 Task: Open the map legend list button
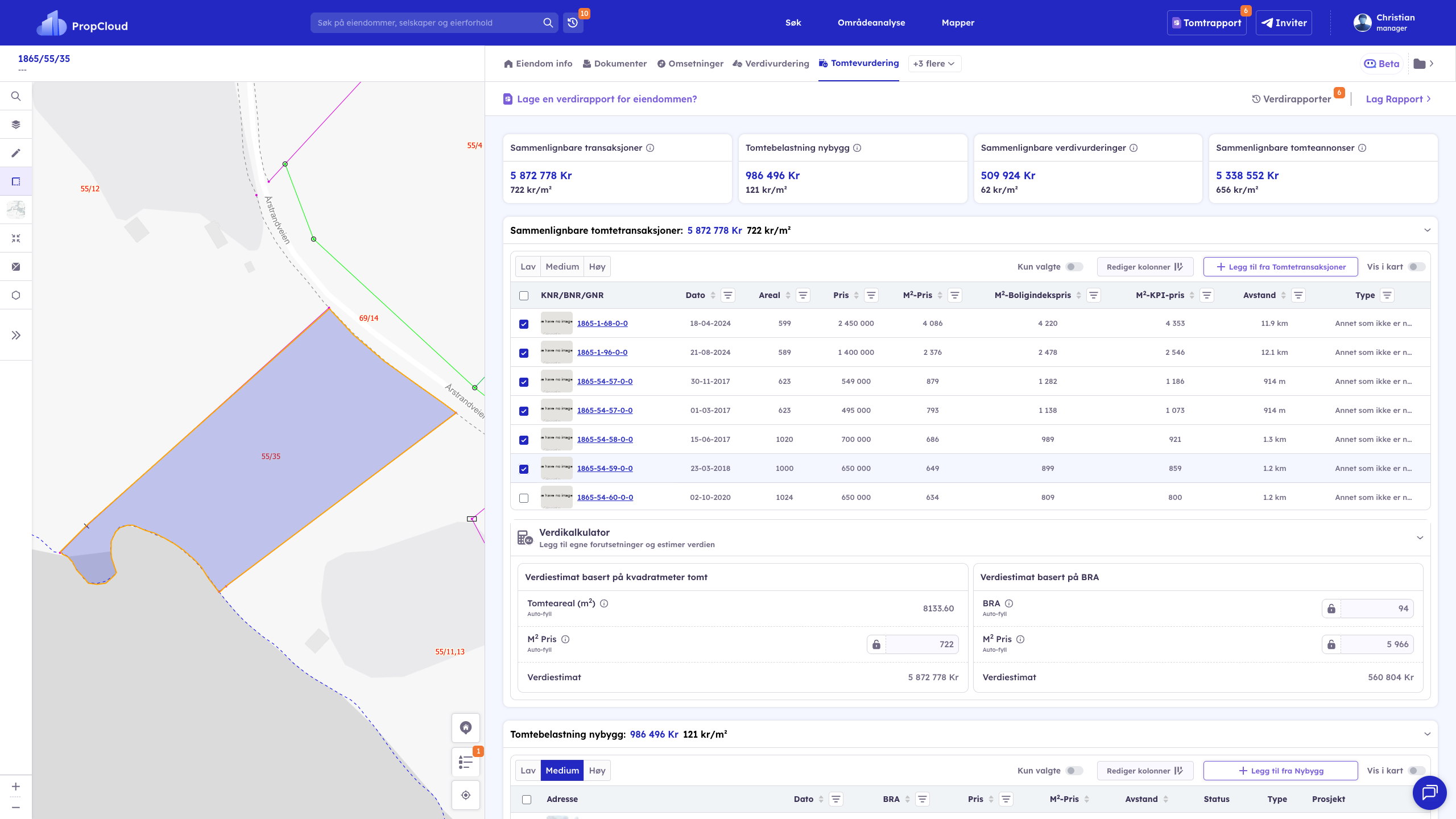tap(466, 762)
